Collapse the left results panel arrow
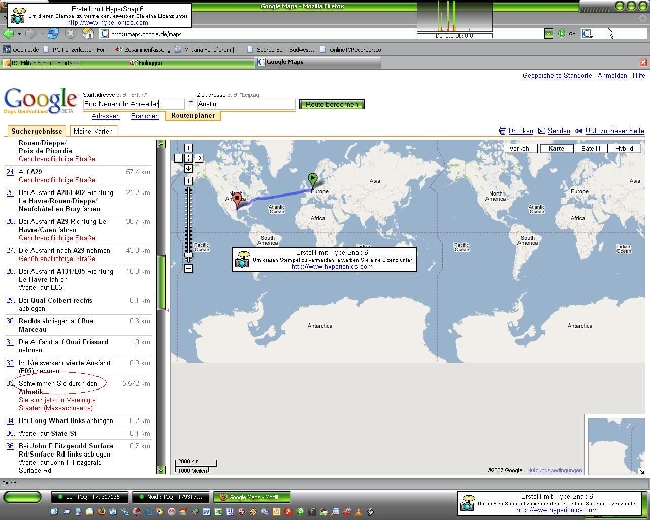 click(168, 309)
